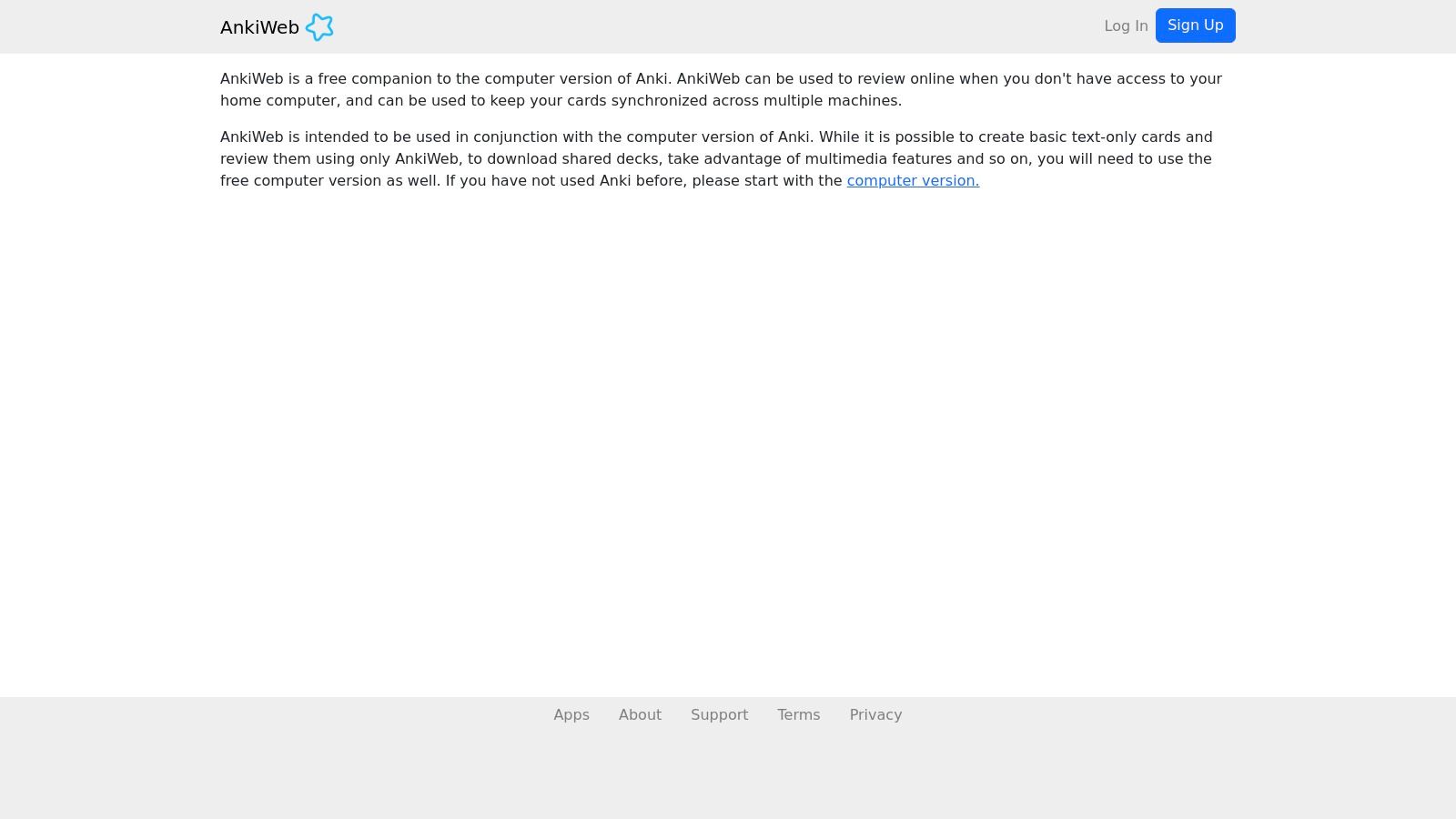This screenshot has width=1456, height=819.
Task: Click Log In in the top right
Action: [1126, 25]
